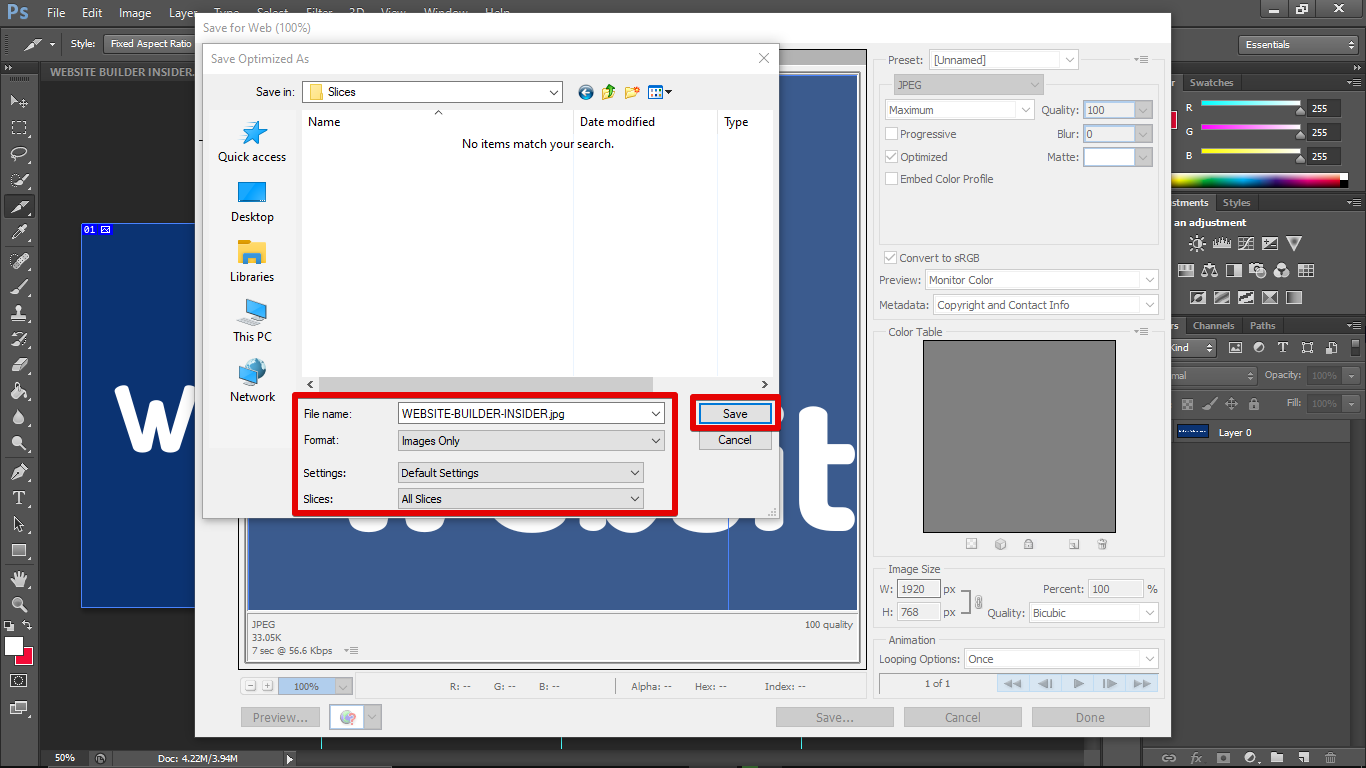Select the Slice tool in the toolbar
Viewport: 1366px width, 768px height.
click(x=19, y=206)
